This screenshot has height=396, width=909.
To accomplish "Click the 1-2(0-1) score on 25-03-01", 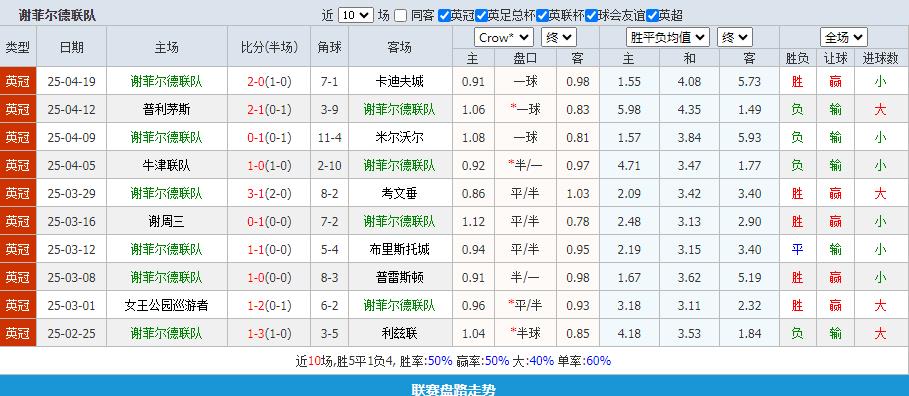I will click(x=269, y=305).
